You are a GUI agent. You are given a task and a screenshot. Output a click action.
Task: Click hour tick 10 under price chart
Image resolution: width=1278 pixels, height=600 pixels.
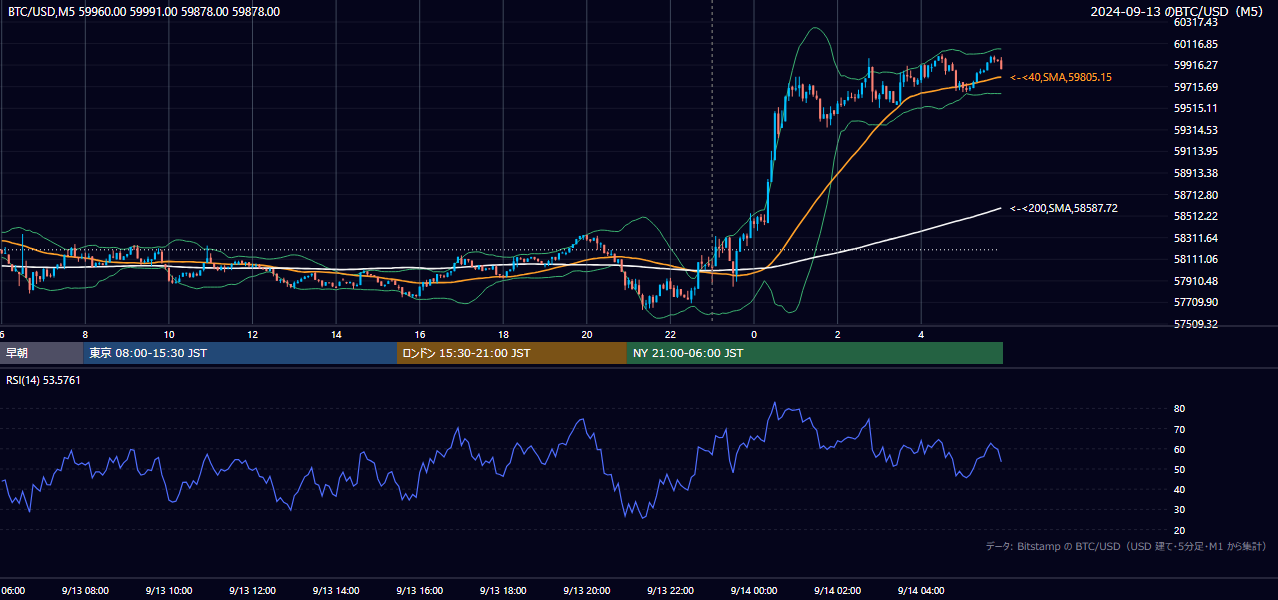(169, 335)
